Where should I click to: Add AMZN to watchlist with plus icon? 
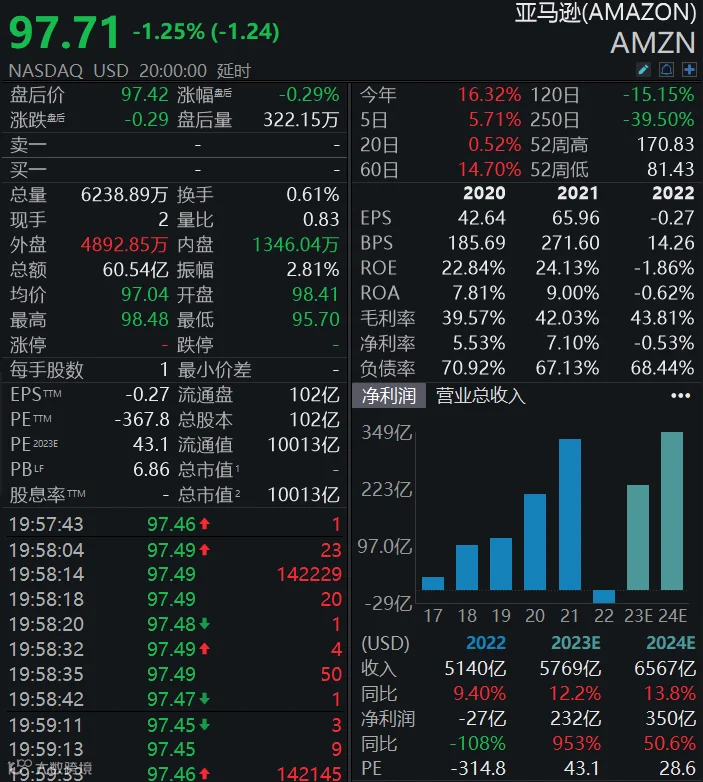pyautogui.click(x=689, y=70)
